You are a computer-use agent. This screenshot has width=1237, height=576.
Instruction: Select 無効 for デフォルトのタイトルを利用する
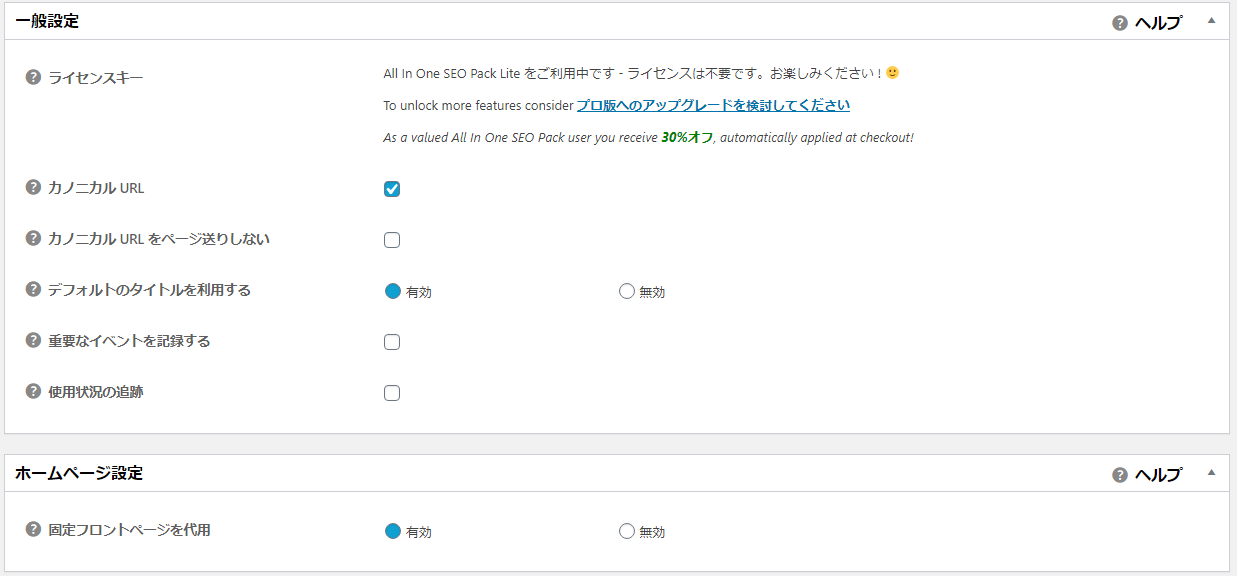[x=627, y=292]
